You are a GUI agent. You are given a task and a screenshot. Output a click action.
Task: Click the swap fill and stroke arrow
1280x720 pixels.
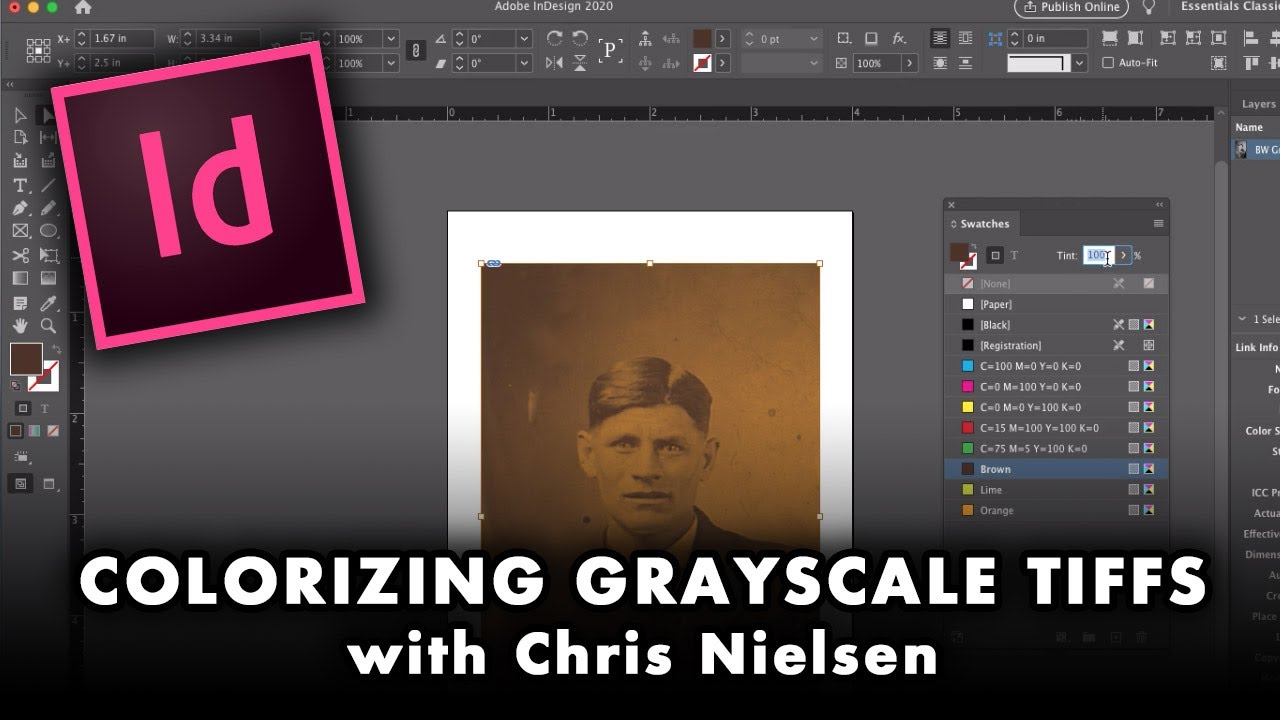56,347
